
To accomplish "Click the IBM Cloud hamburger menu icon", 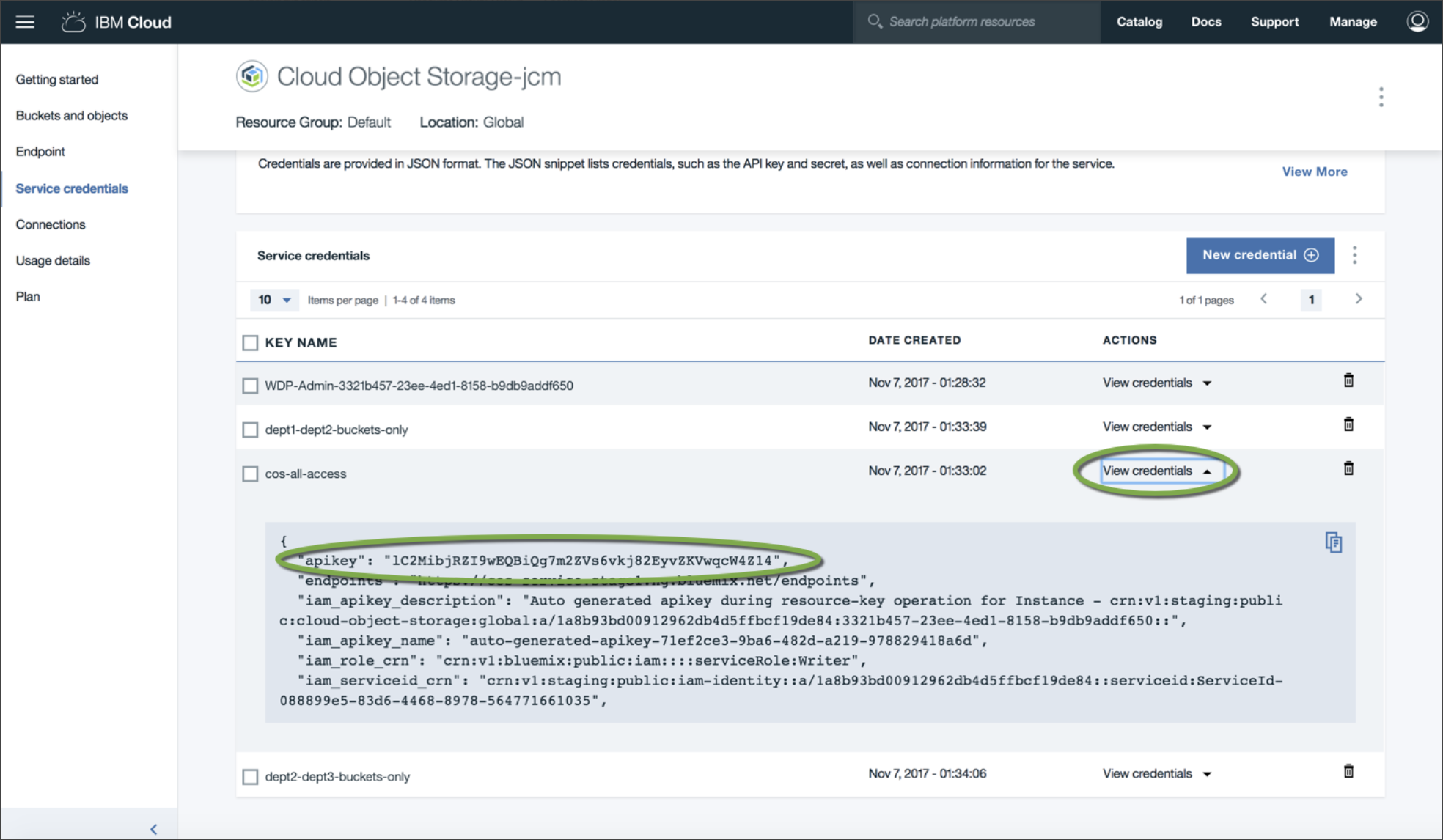I will (25, 20).
